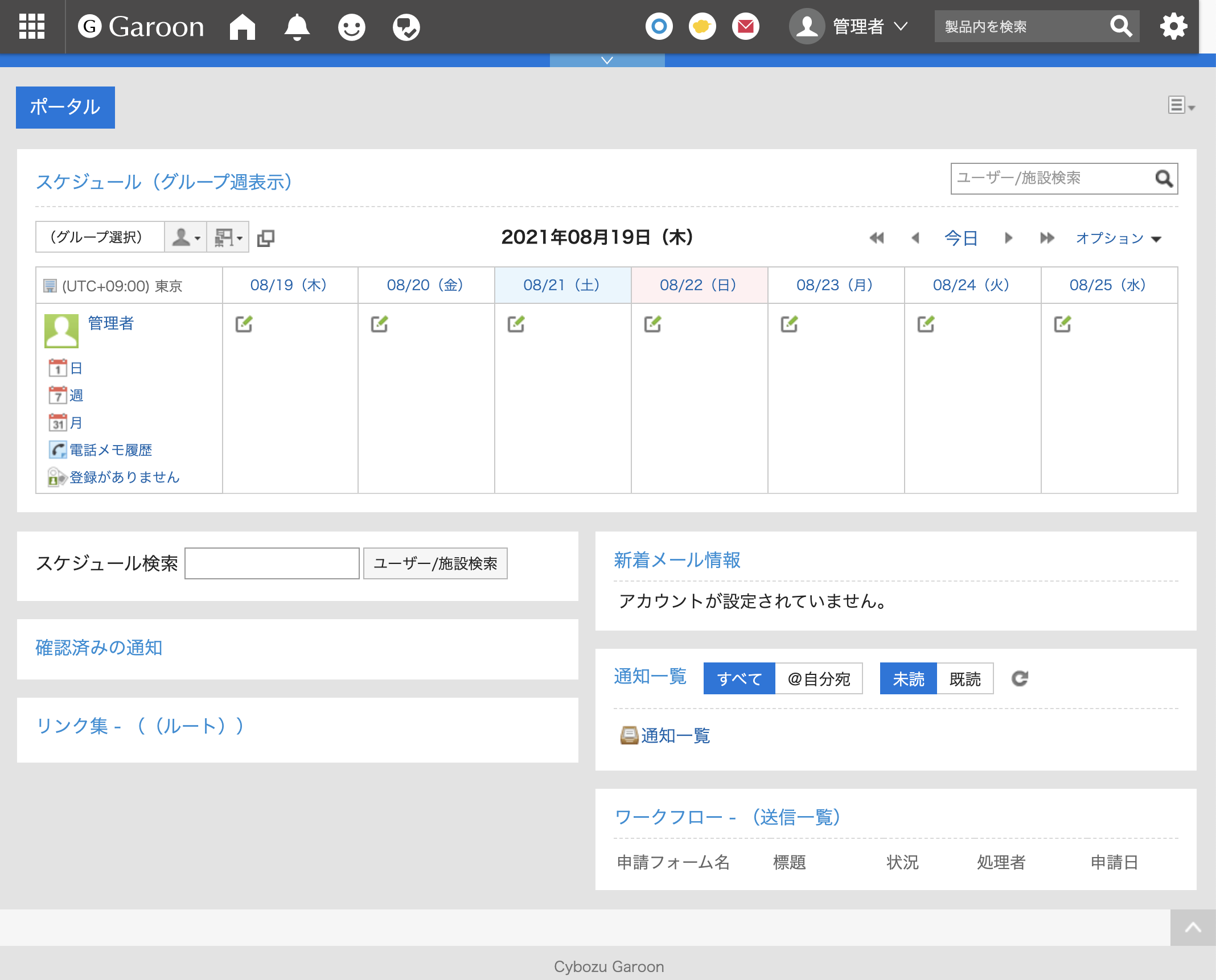Click the header search magnifier button
Image resolution: width=1216 pixels, height=980 pixels.
coord(1121,26)
